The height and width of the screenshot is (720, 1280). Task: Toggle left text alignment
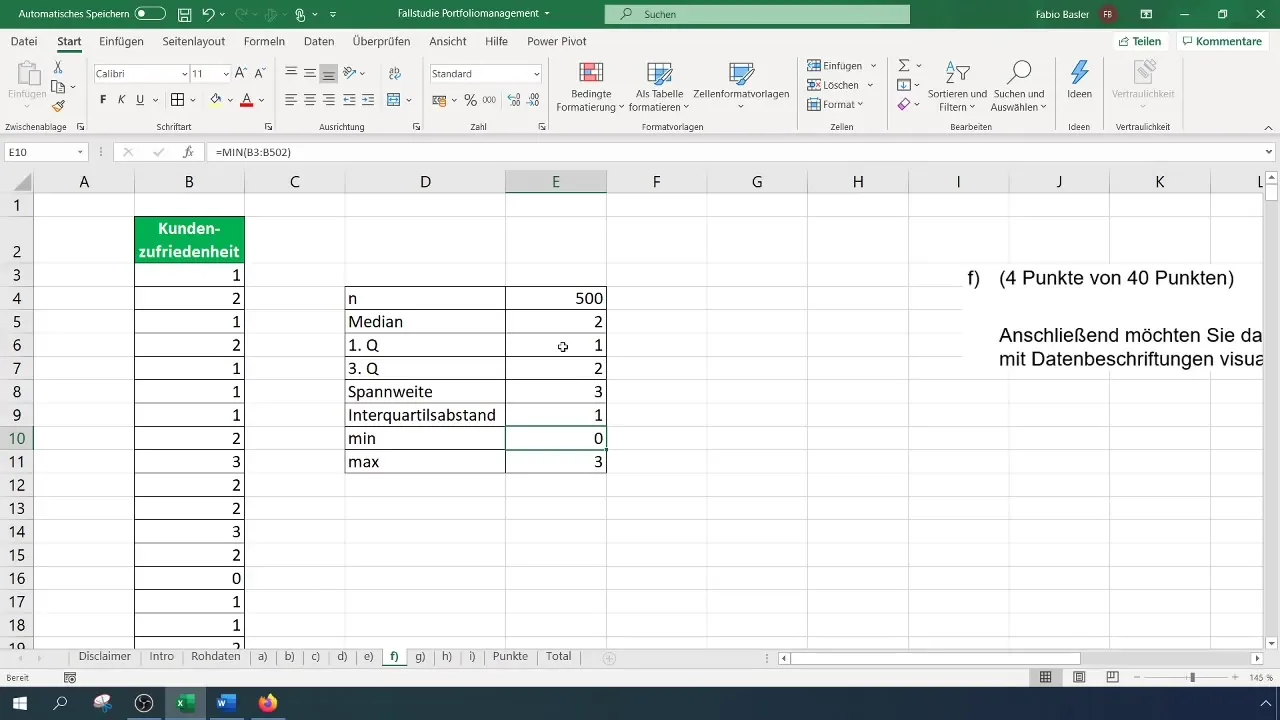291,100
